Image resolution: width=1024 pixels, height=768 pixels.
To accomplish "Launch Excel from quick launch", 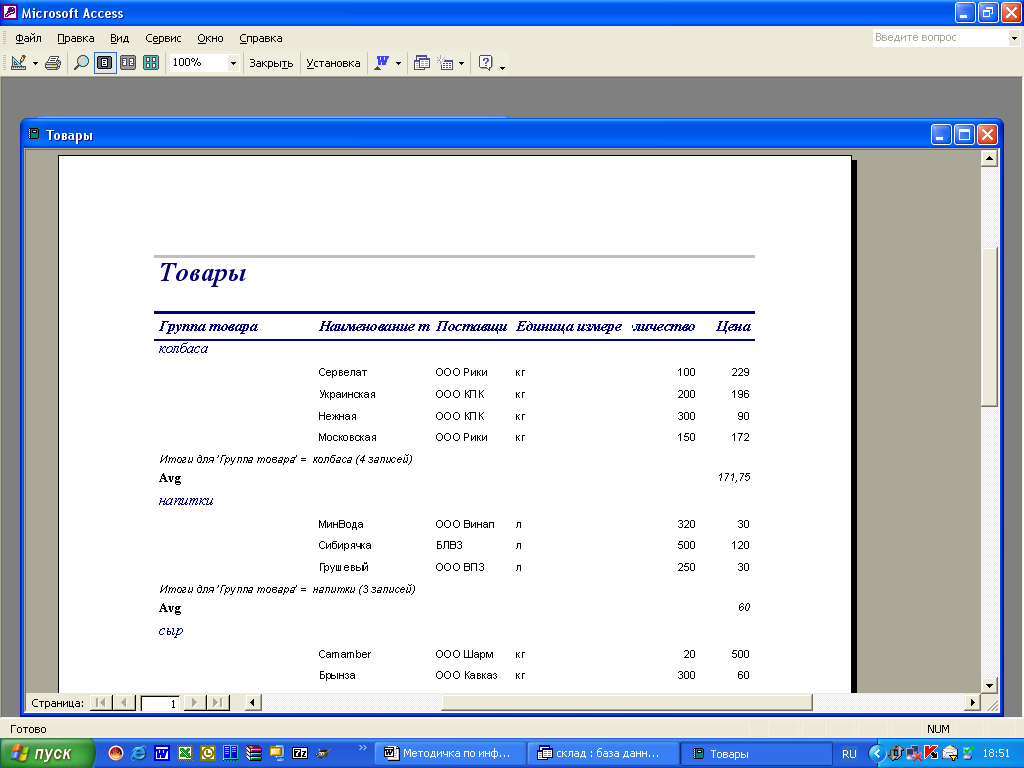I will [x=185, y=753].
